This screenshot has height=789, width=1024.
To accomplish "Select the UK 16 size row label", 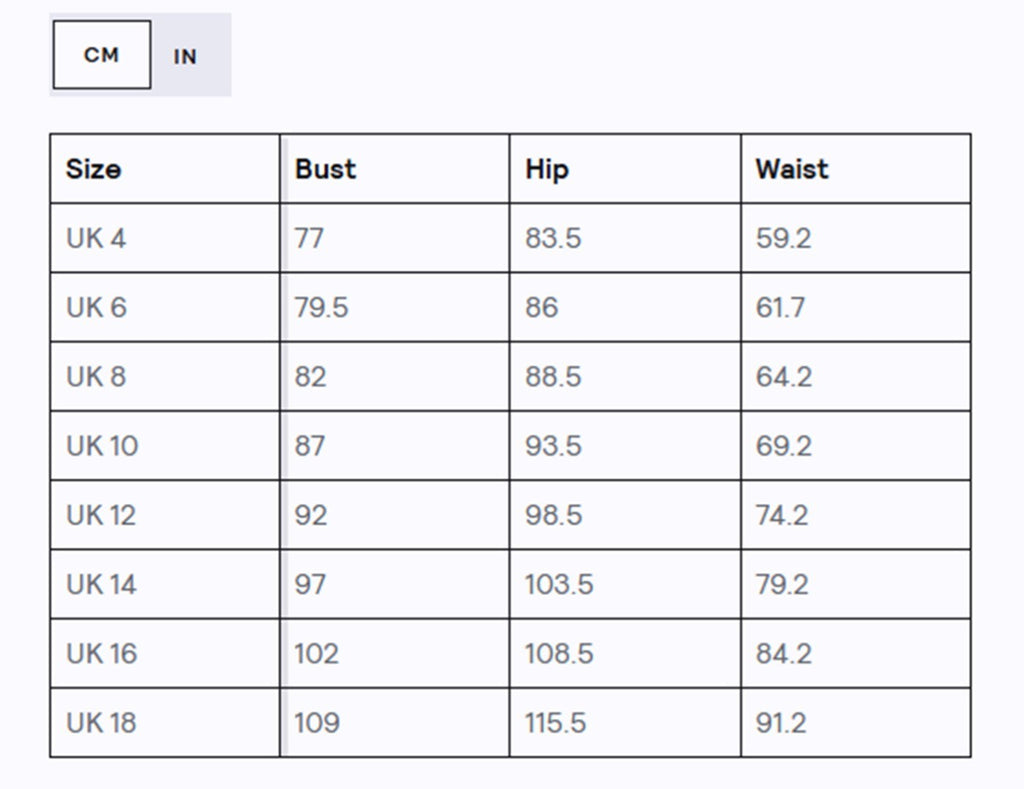I will (101, 653).
